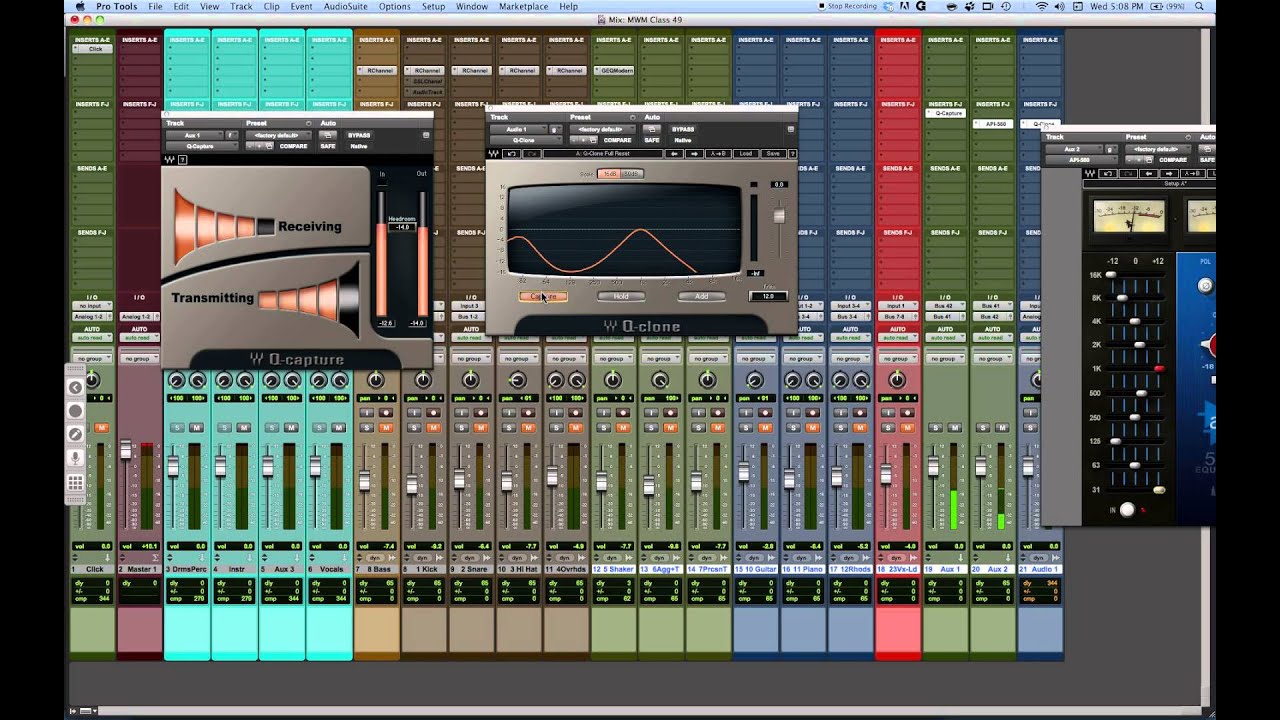Mute the Aux 1 track
Screen dimensions: 1280x720
pyautogui.click(x=956, y=427)
